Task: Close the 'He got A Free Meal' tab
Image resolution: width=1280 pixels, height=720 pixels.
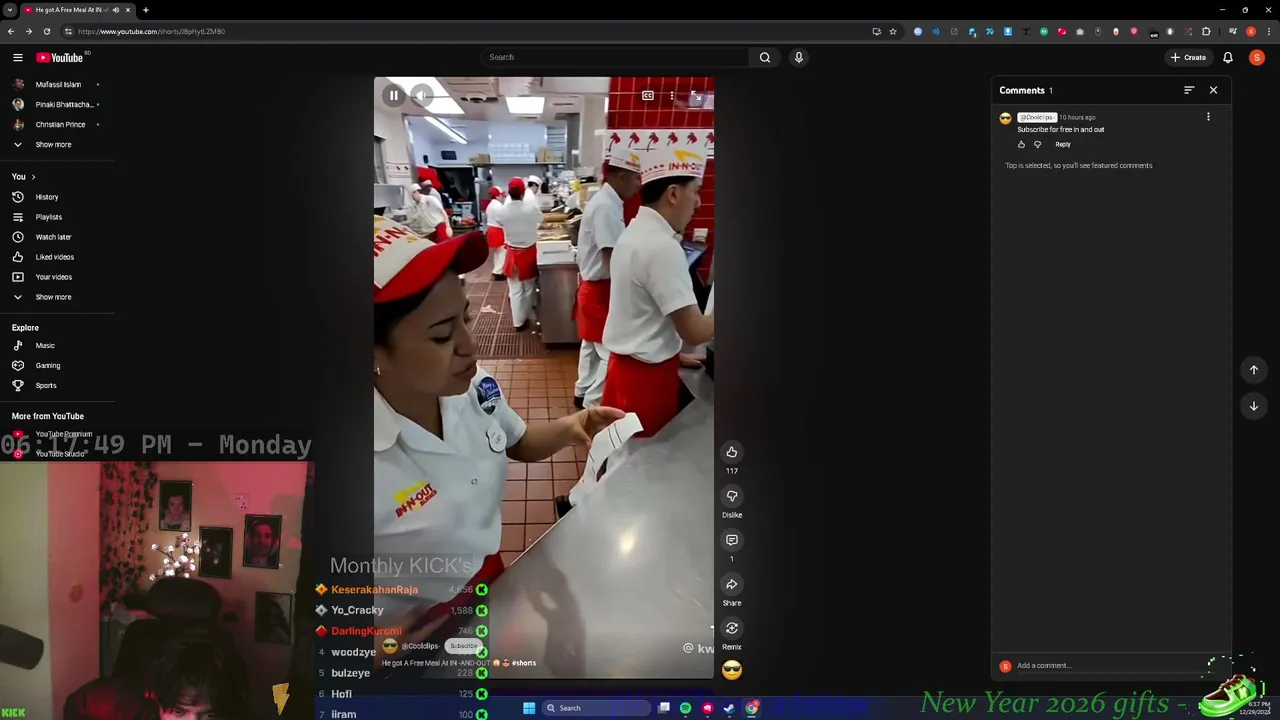Action: pos(127,10)
